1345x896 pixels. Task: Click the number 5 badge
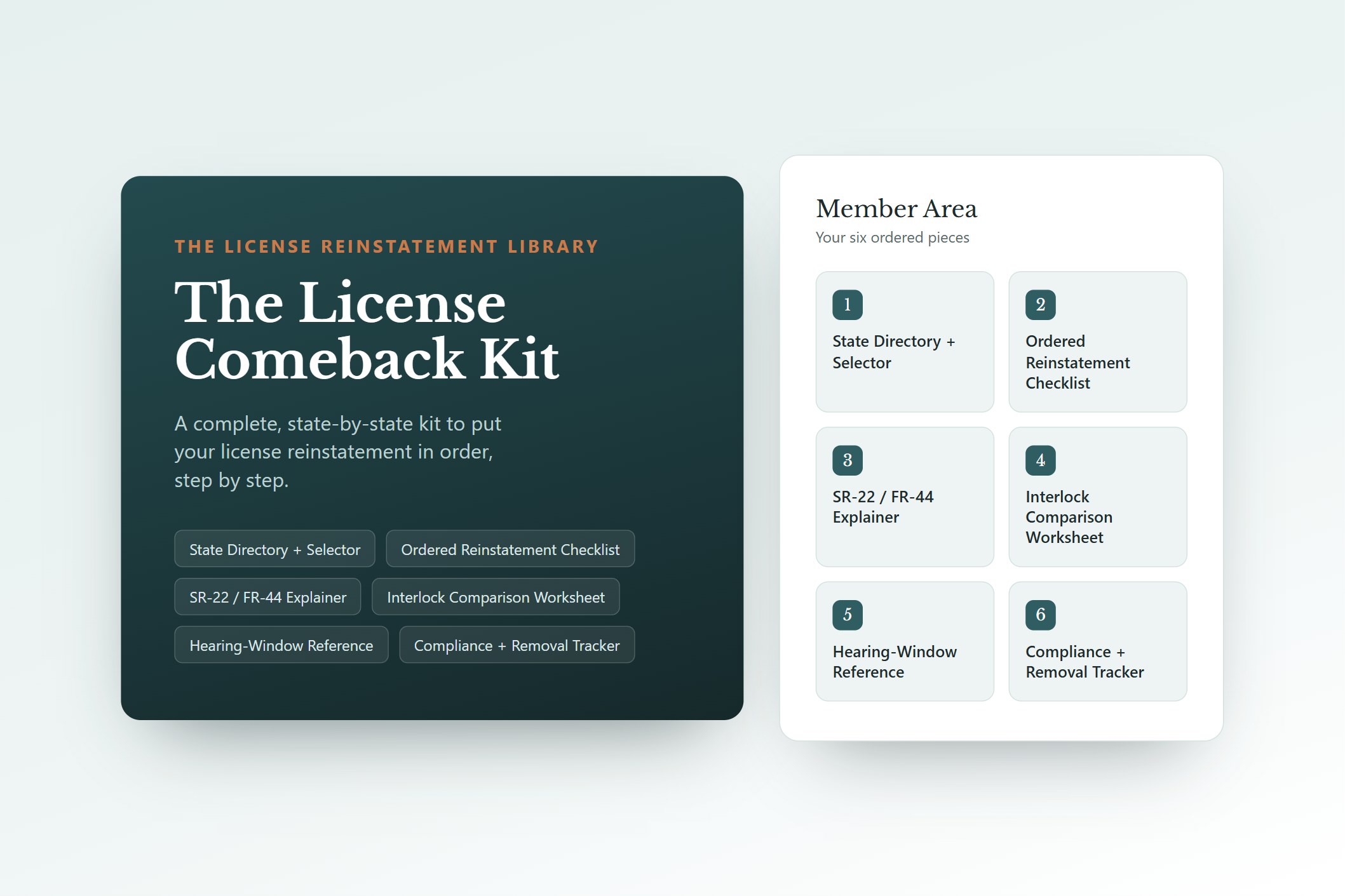point(847,615)
